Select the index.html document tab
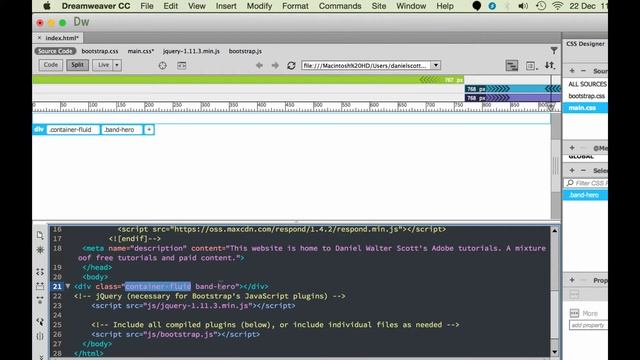 (62, 38)
